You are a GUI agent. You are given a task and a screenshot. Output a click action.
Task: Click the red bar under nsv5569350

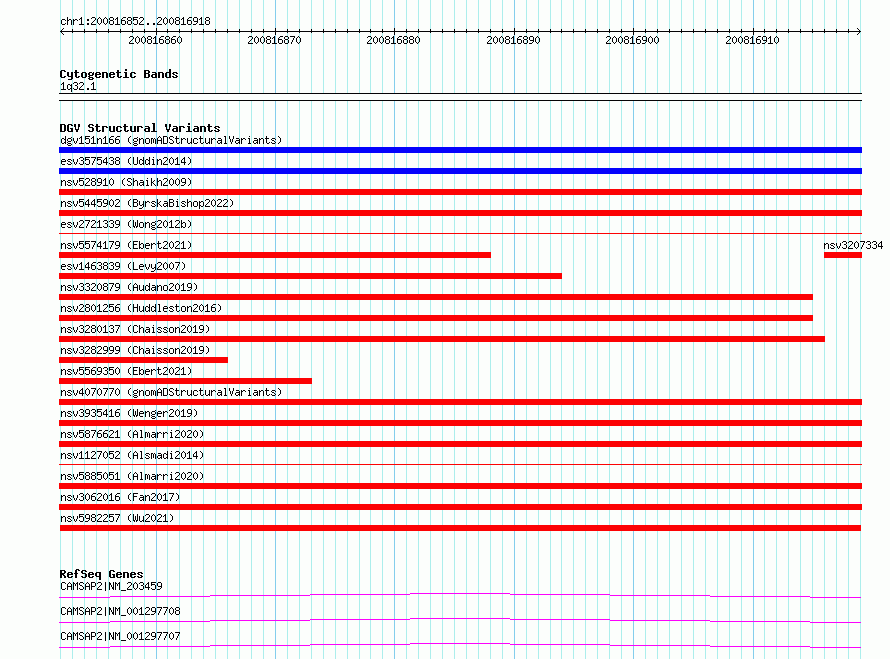click(186, 381)
